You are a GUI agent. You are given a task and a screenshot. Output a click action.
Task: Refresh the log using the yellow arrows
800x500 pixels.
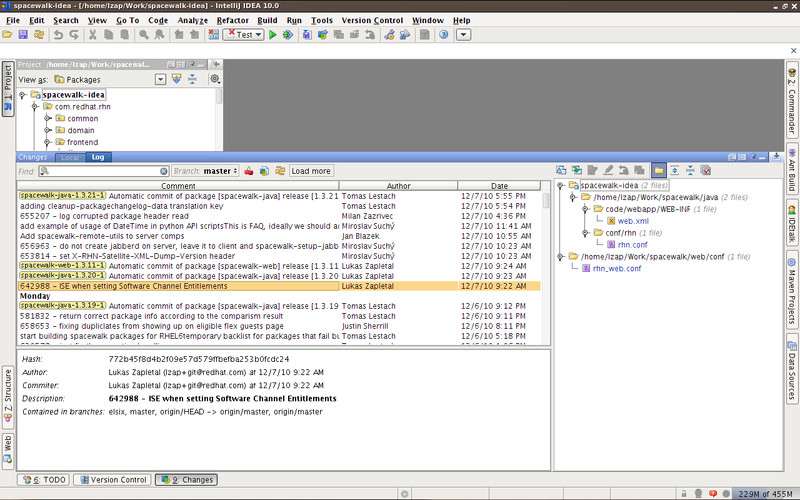point(280,171)
